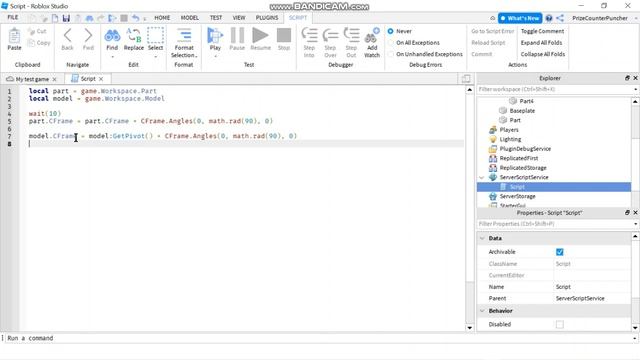Open the Explorer filter dropdown arrow
The image size is (640, 360).
pyautogui.click(x=635, y=89)
